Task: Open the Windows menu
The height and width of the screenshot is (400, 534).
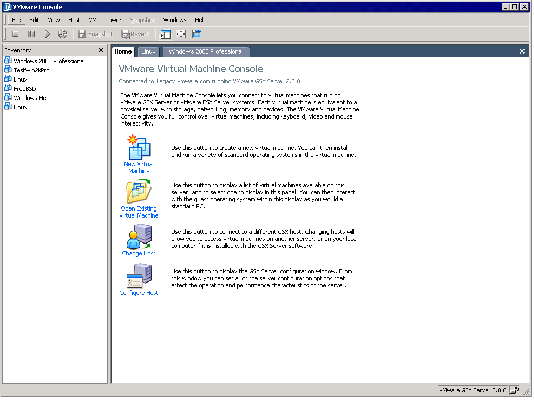Action: [174, 20]
